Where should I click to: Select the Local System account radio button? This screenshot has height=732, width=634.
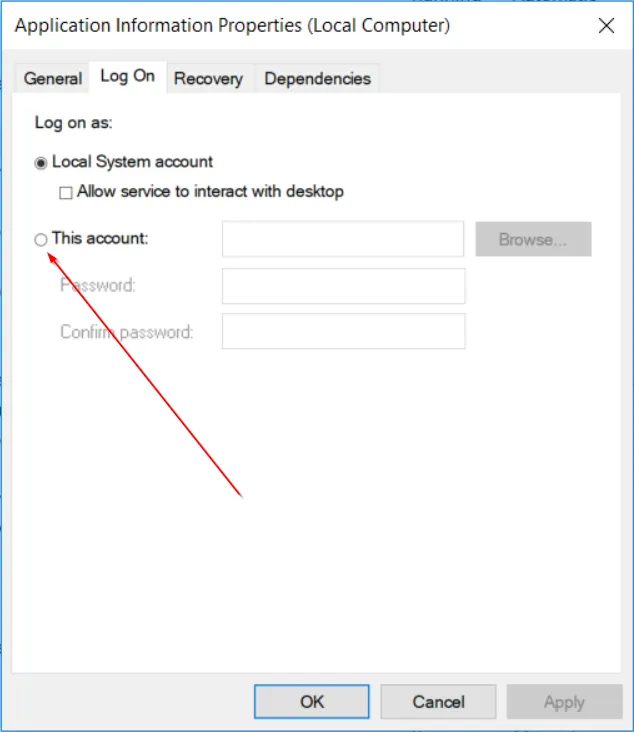click(41, 163)
